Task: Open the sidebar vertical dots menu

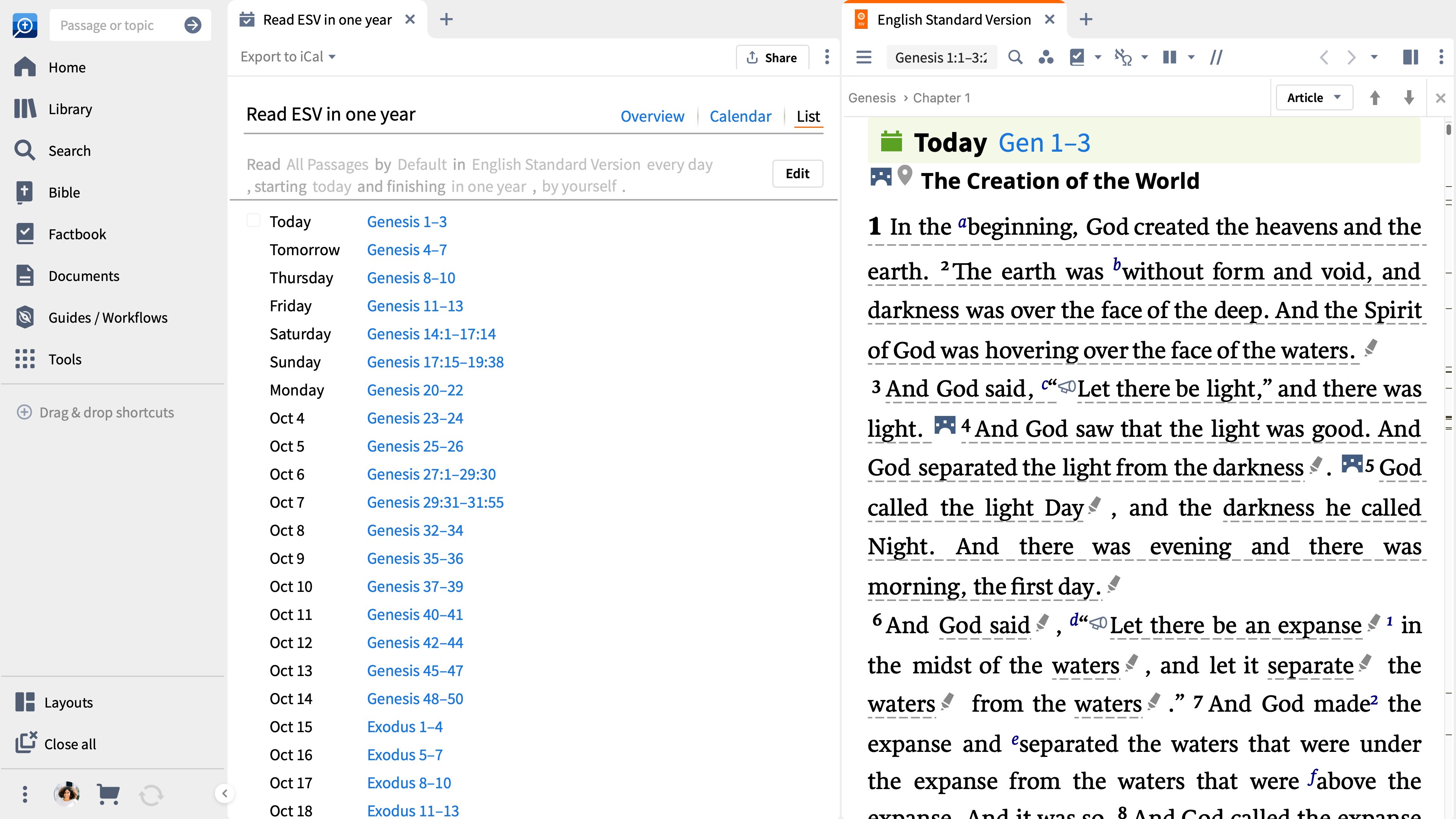Action: pyautogui.click(x=24, y=794)
